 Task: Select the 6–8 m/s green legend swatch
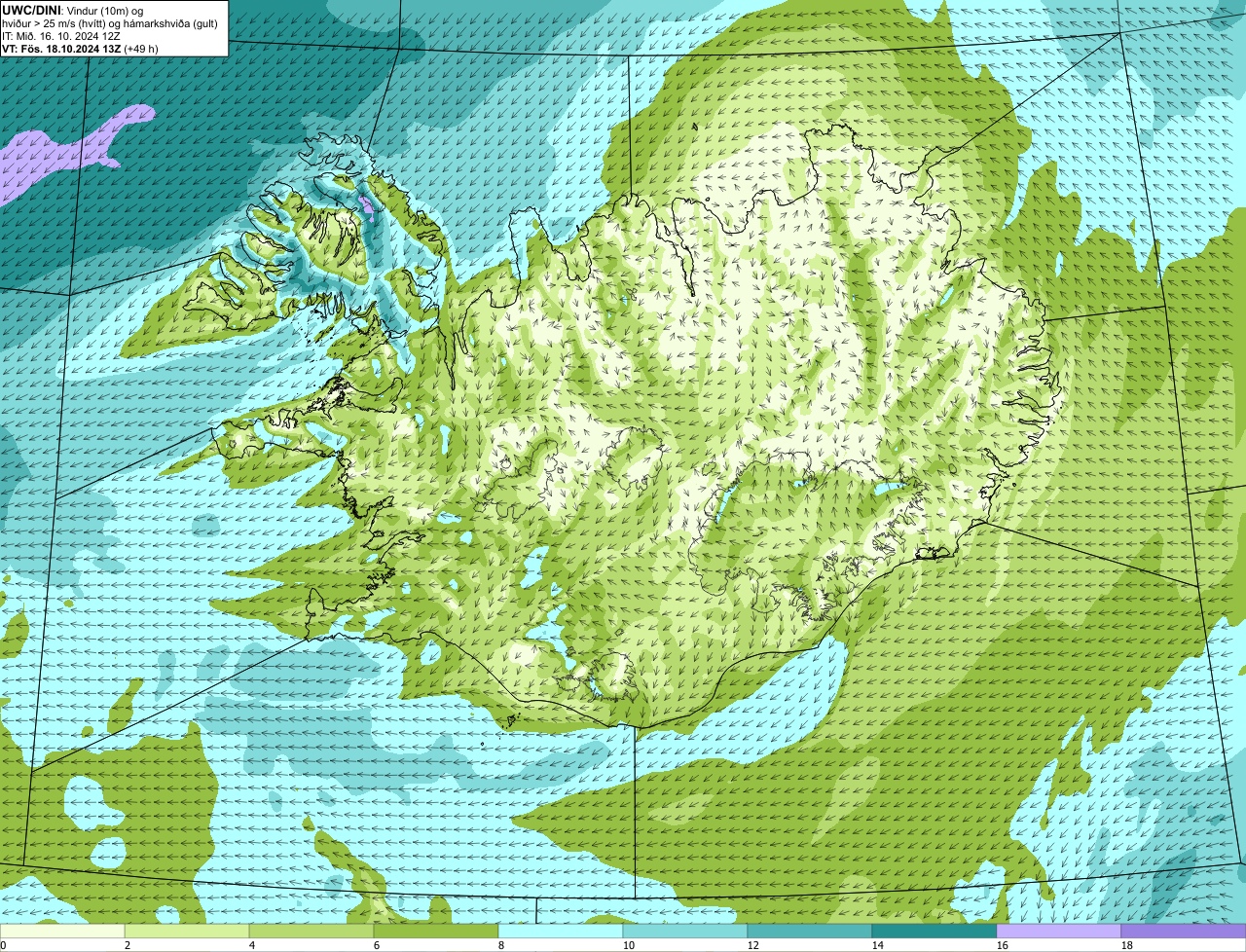tap(436, 932)
